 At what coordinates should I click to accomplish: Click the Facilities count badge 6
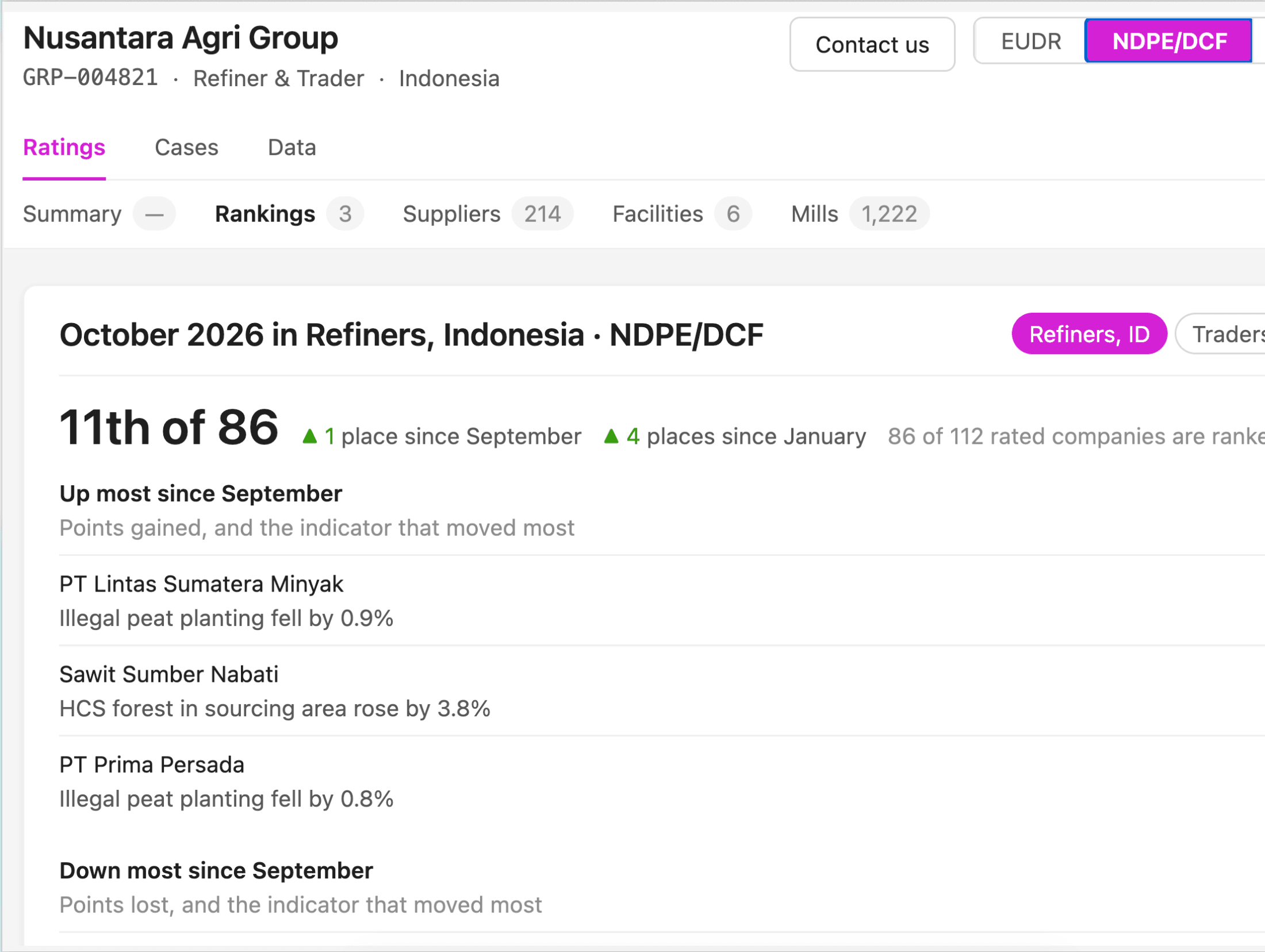(x=733, y=214)
